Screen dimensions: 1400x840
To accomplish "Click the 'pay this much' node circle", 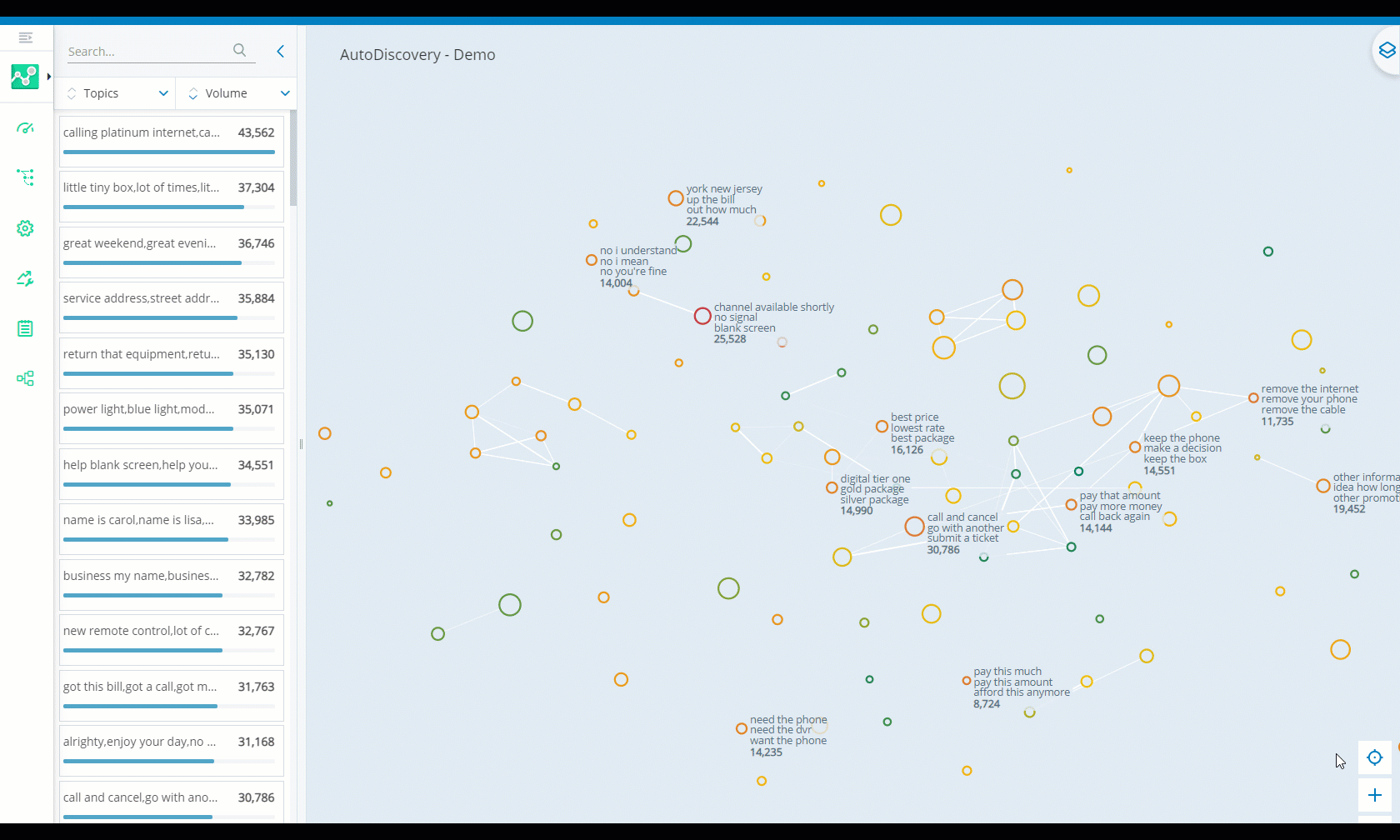I will tap(967, 681).
